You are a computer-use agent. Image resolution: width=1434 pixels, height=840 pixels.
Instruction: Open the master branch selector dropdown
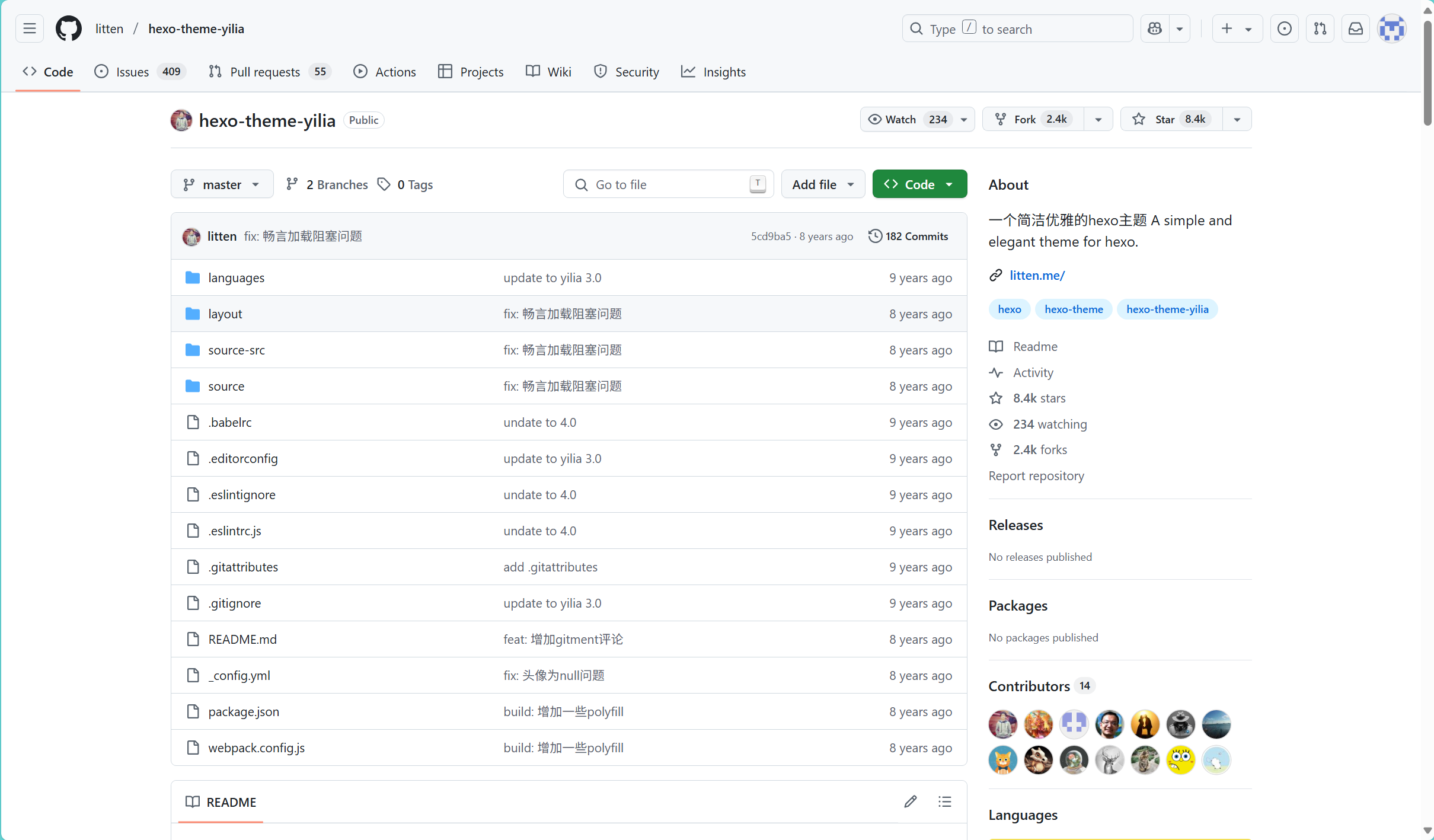222,184
